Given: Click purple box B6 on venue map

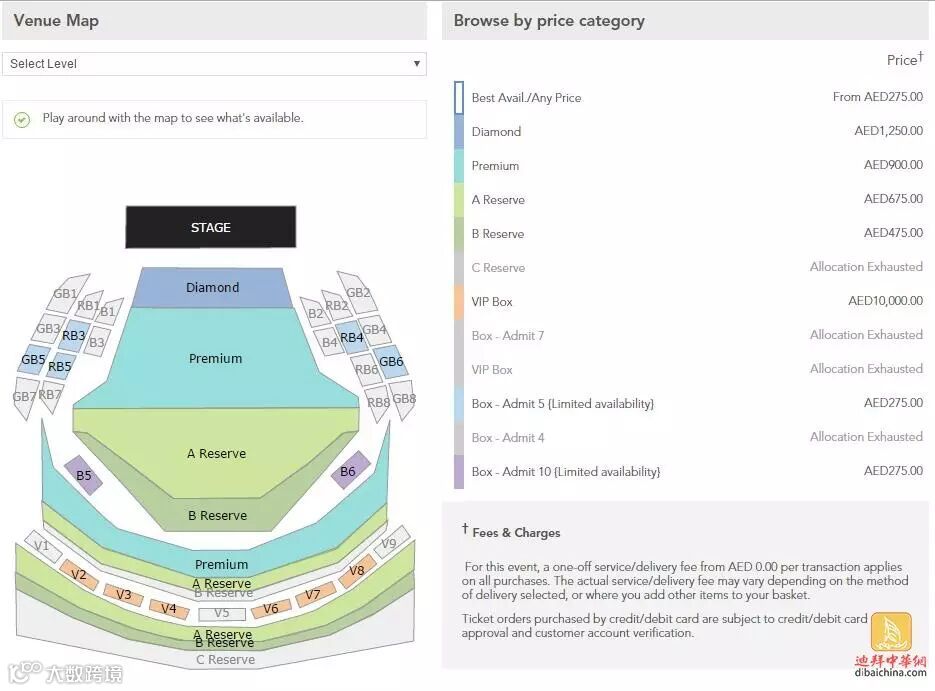Looking at the screenshot, I should tap(349, 471).
